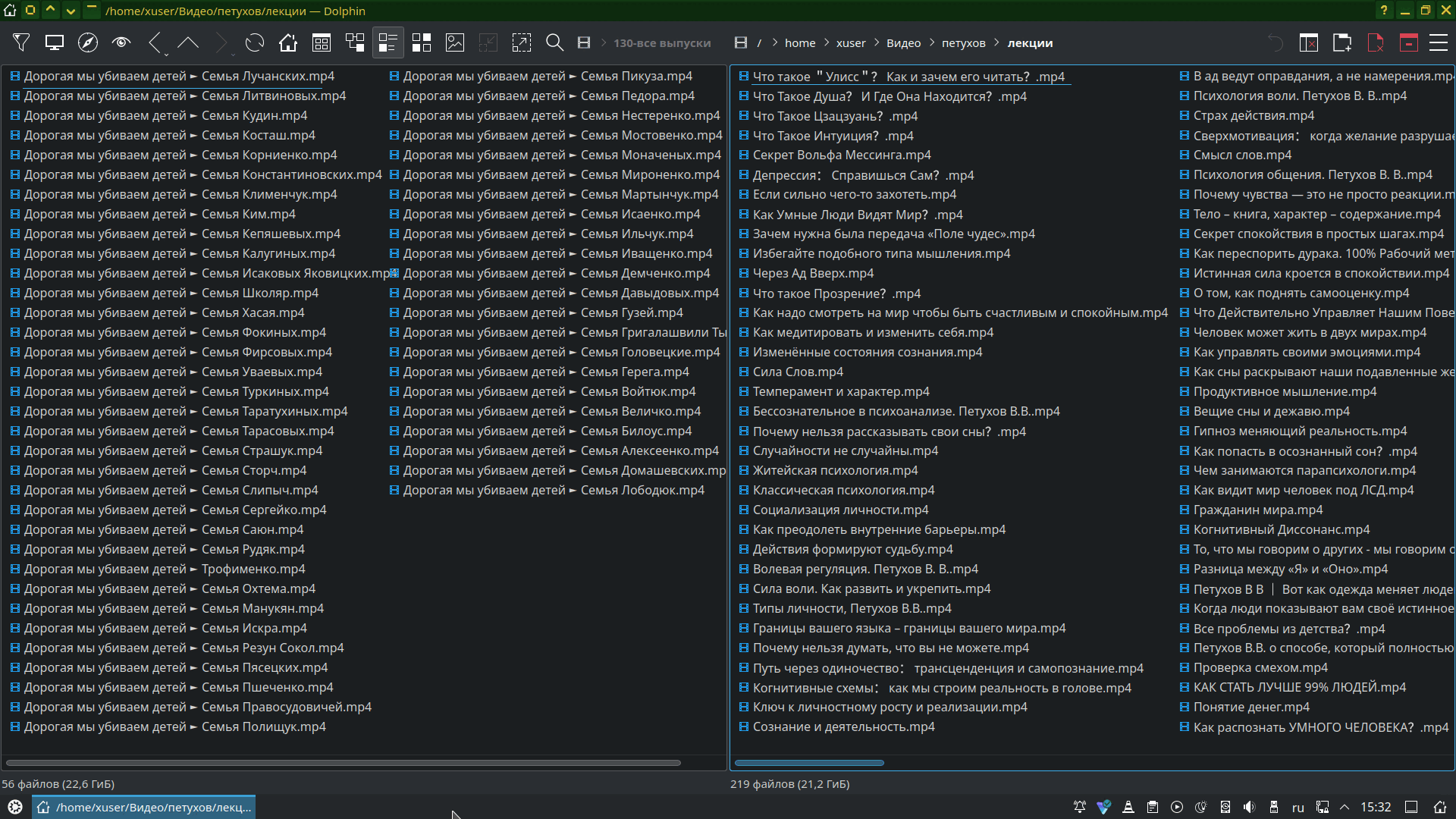This screenshot has width=1456, height=819.
Task: Close the split view pane
Action: pyautogui.click(x=1309, y=43)
